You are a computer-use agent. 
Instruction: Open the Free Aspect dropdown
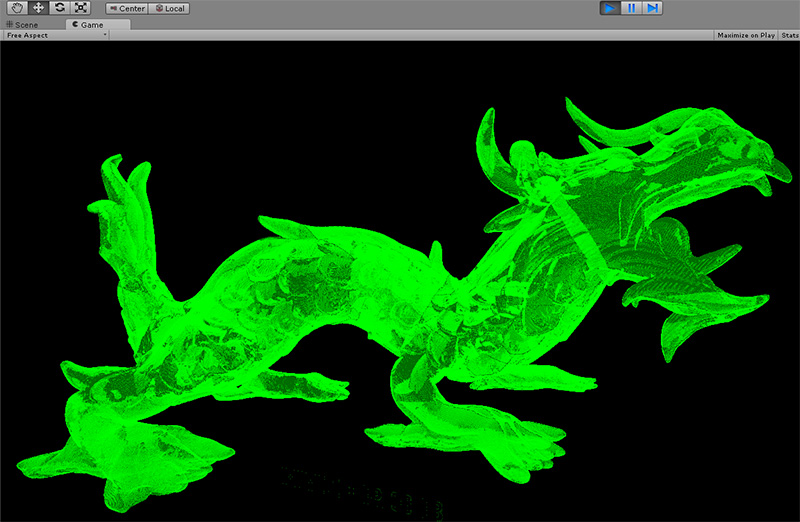pyautogui.click(x=54, y=35)
